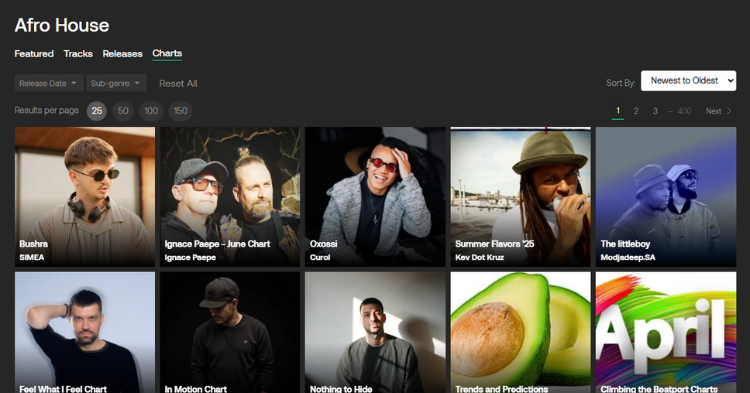Screen dimensions: 750x393
Task: Jump to last page 400
Action: click(684, 111)
